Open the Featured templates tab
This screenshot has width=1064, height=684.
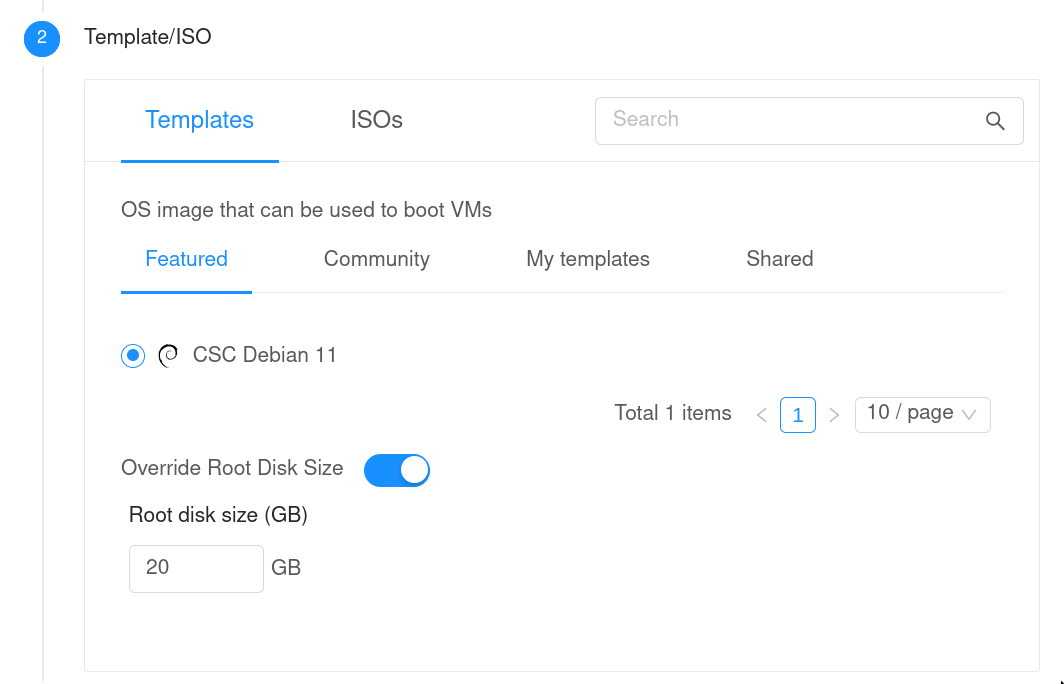coord(186,259)
